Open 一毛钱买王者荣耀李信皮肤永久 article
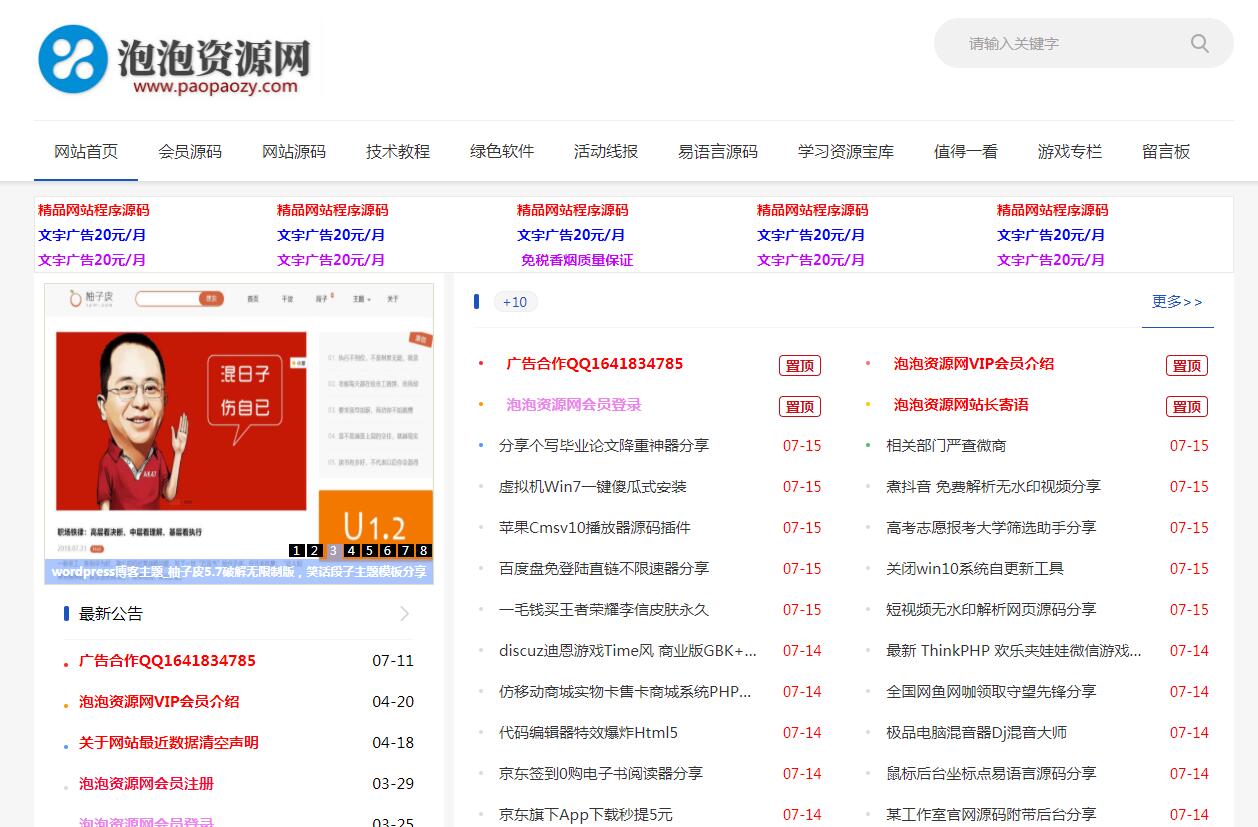 pos(604,610)
